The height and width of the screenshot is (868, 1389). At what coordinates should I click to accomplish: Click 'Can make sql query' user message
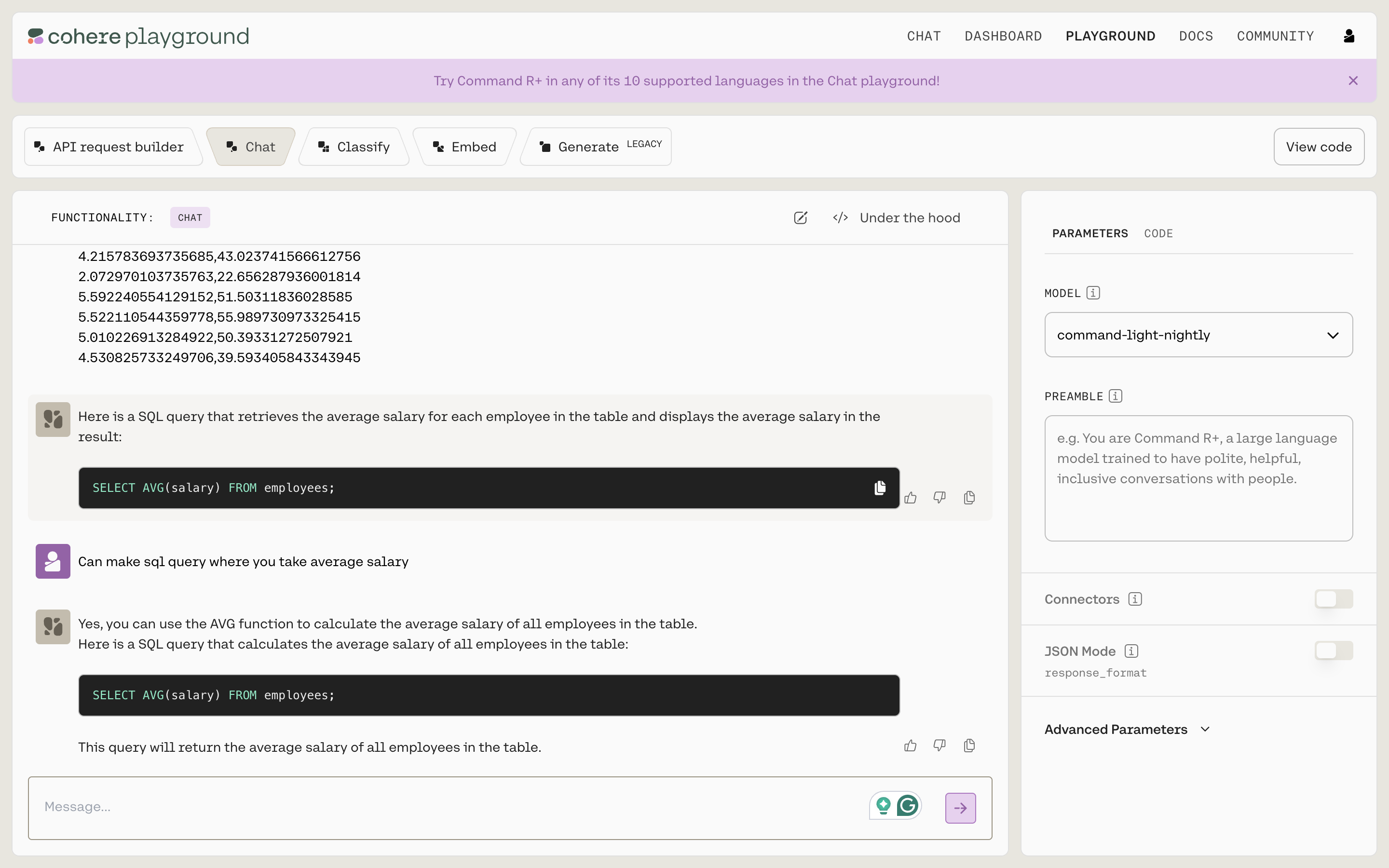244,561
